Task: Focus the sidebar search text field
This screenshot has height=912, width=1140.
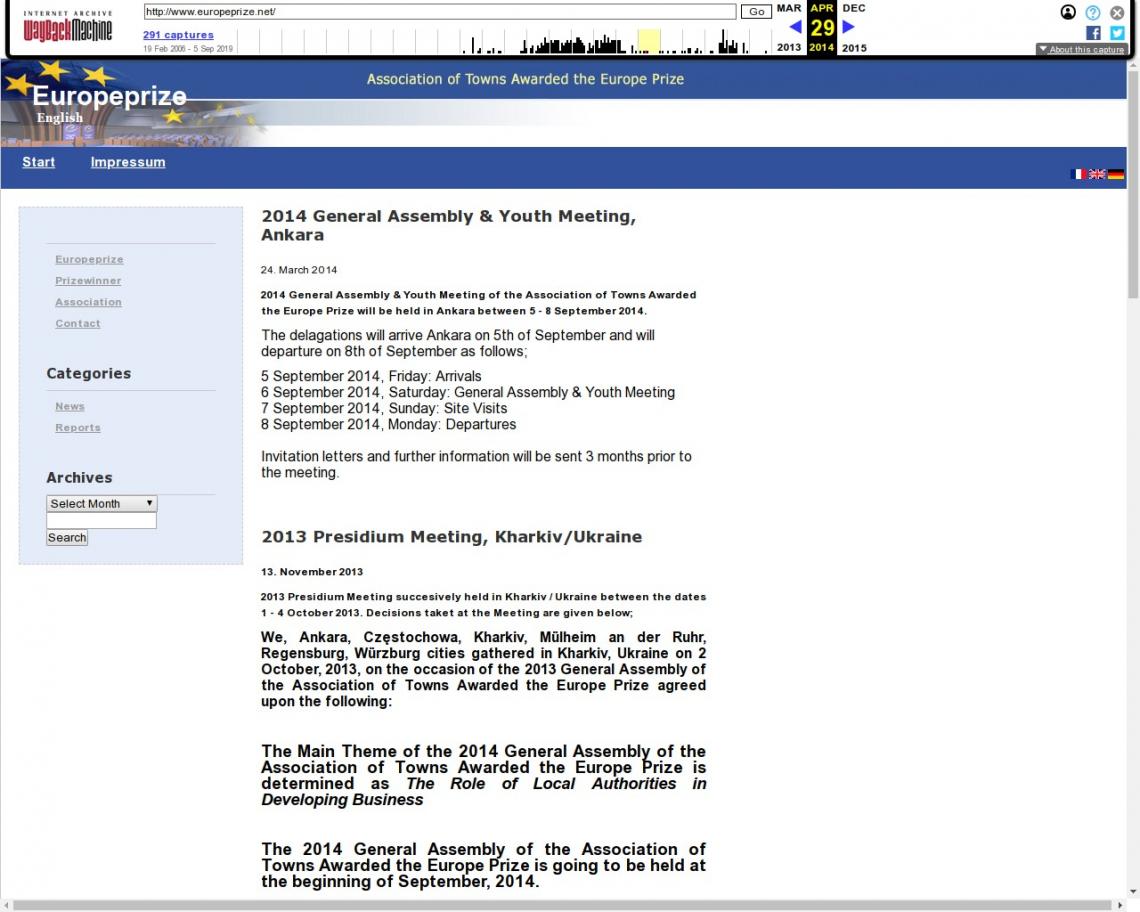Action: 102,521
